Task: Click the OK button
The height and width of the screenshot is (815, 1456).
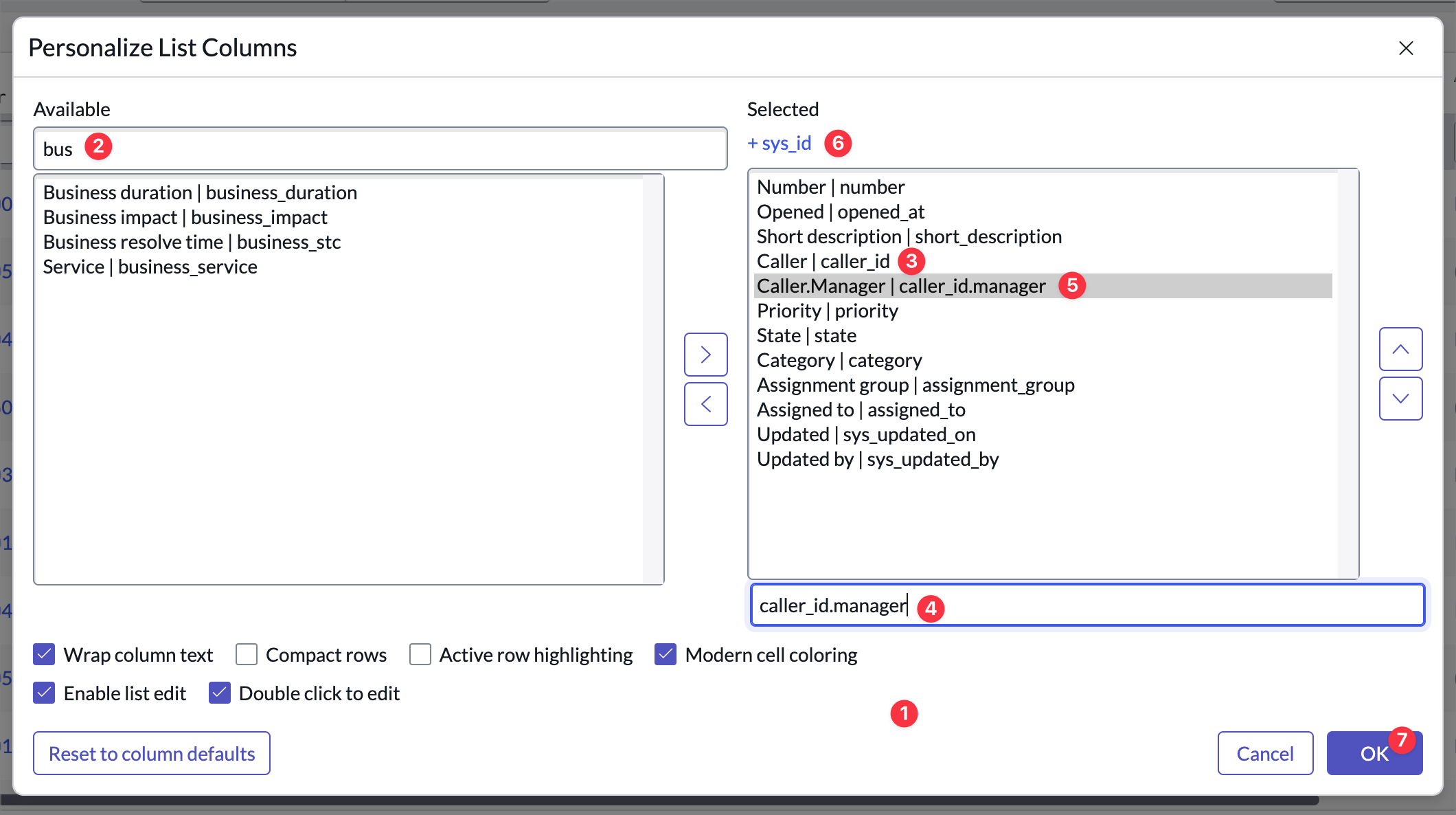Action: 1373,752
